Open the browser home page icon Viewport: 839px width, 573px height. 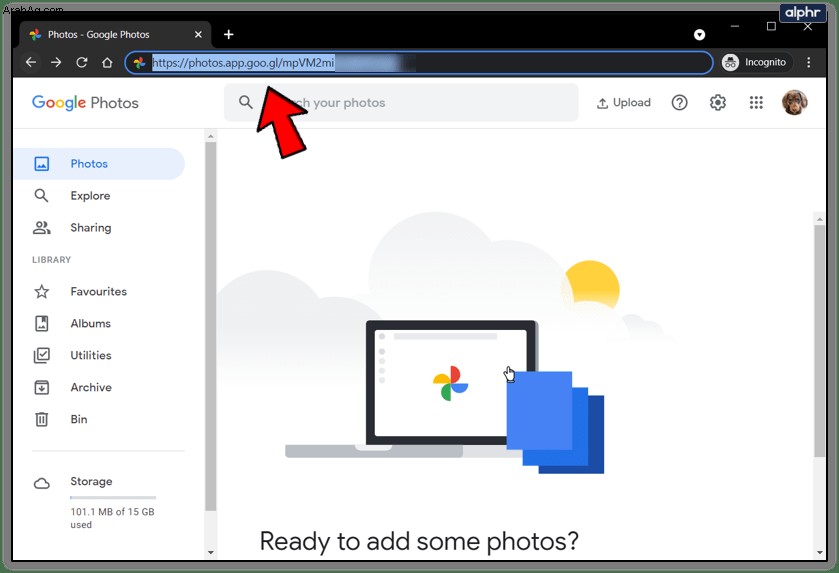point(107,62)
